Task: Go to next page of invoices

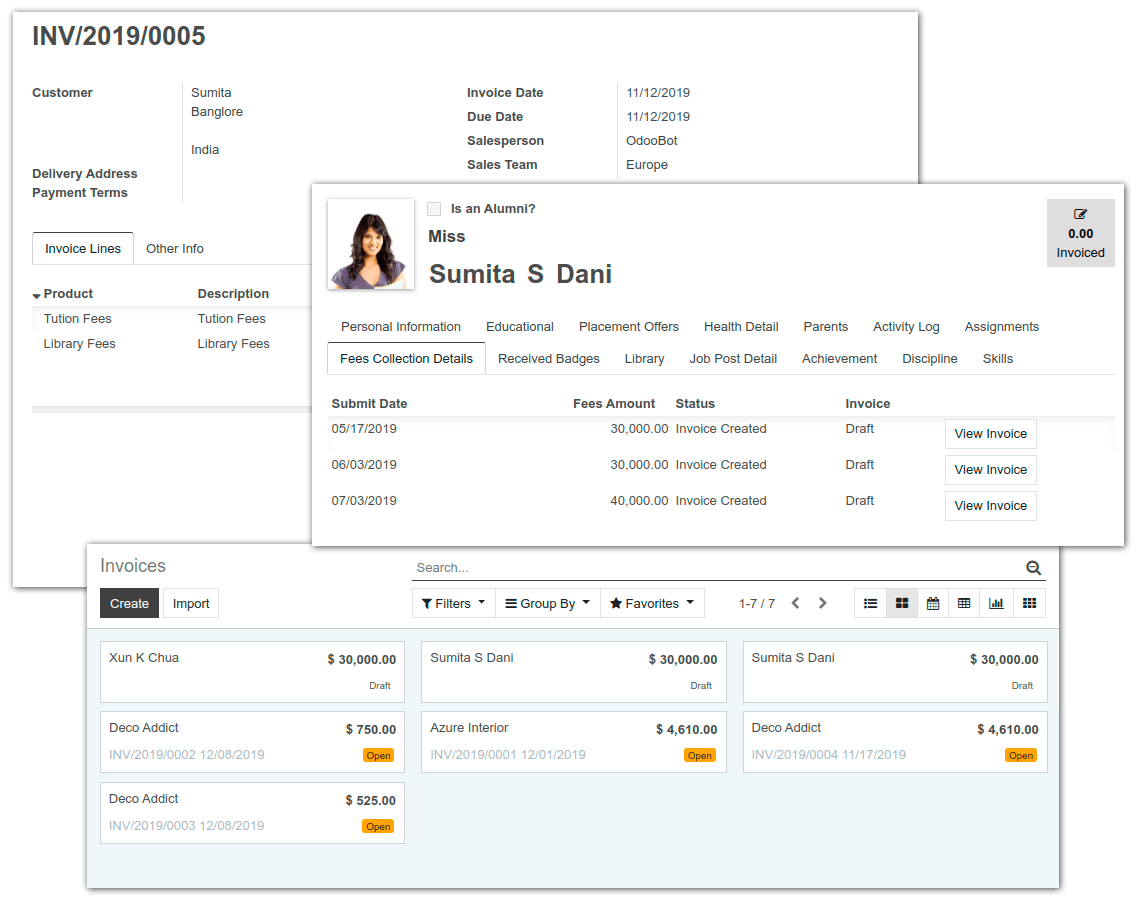Action: tap(822, 603)
